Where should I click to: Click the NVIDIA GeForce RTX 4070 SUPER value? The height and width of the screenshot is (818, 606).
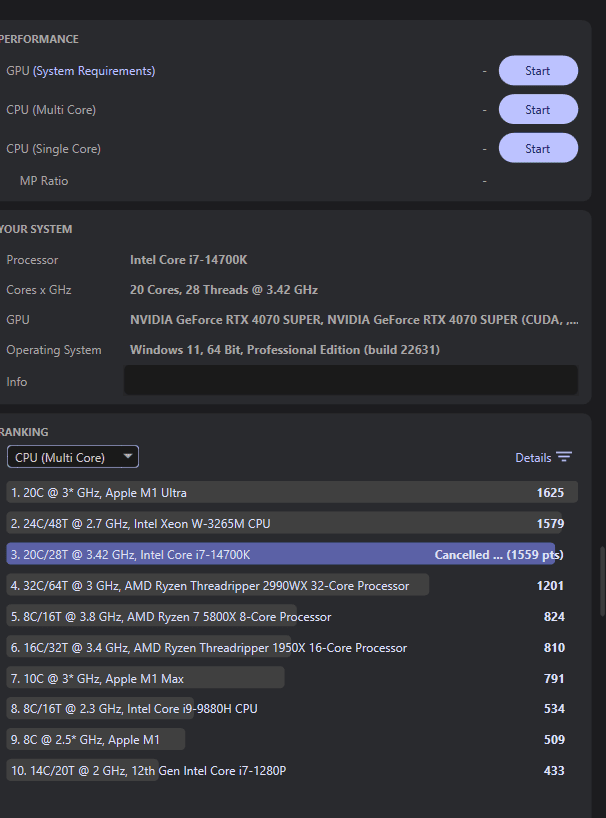click(354, 320)
